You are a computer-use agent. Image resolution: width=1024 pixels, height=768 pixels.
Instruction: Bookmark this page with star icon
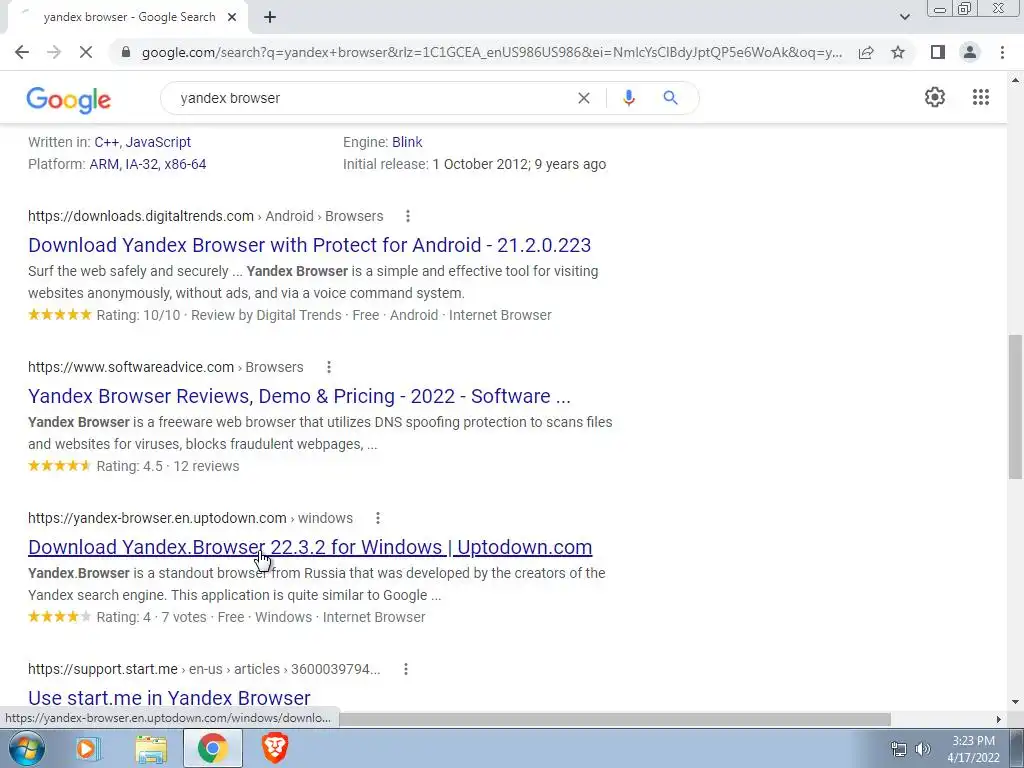898,52
